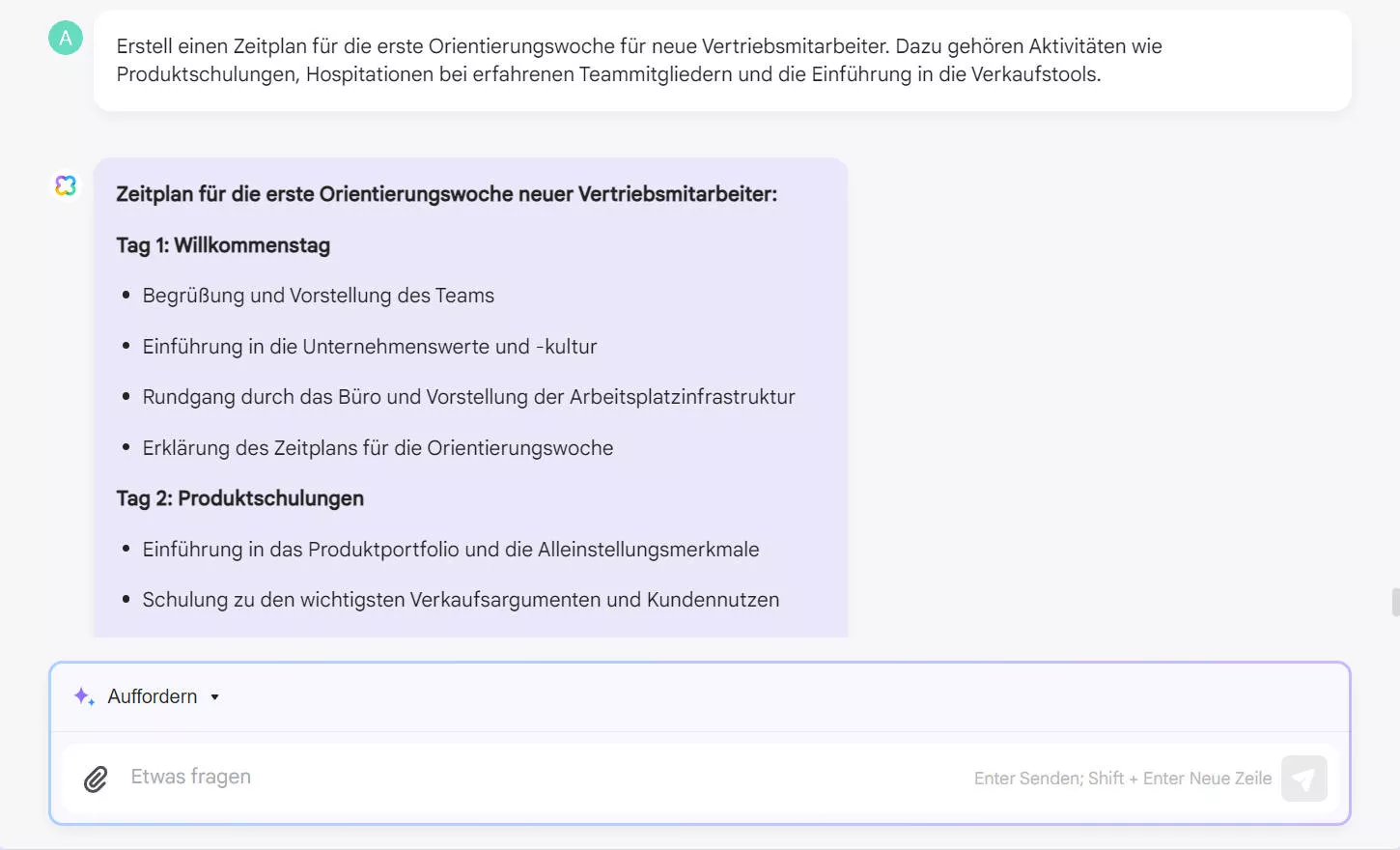This screenshot has height=850, width=1400.
Task: Click bullet 'Erklärung des Zeitplans'
Action: [378, 447]
